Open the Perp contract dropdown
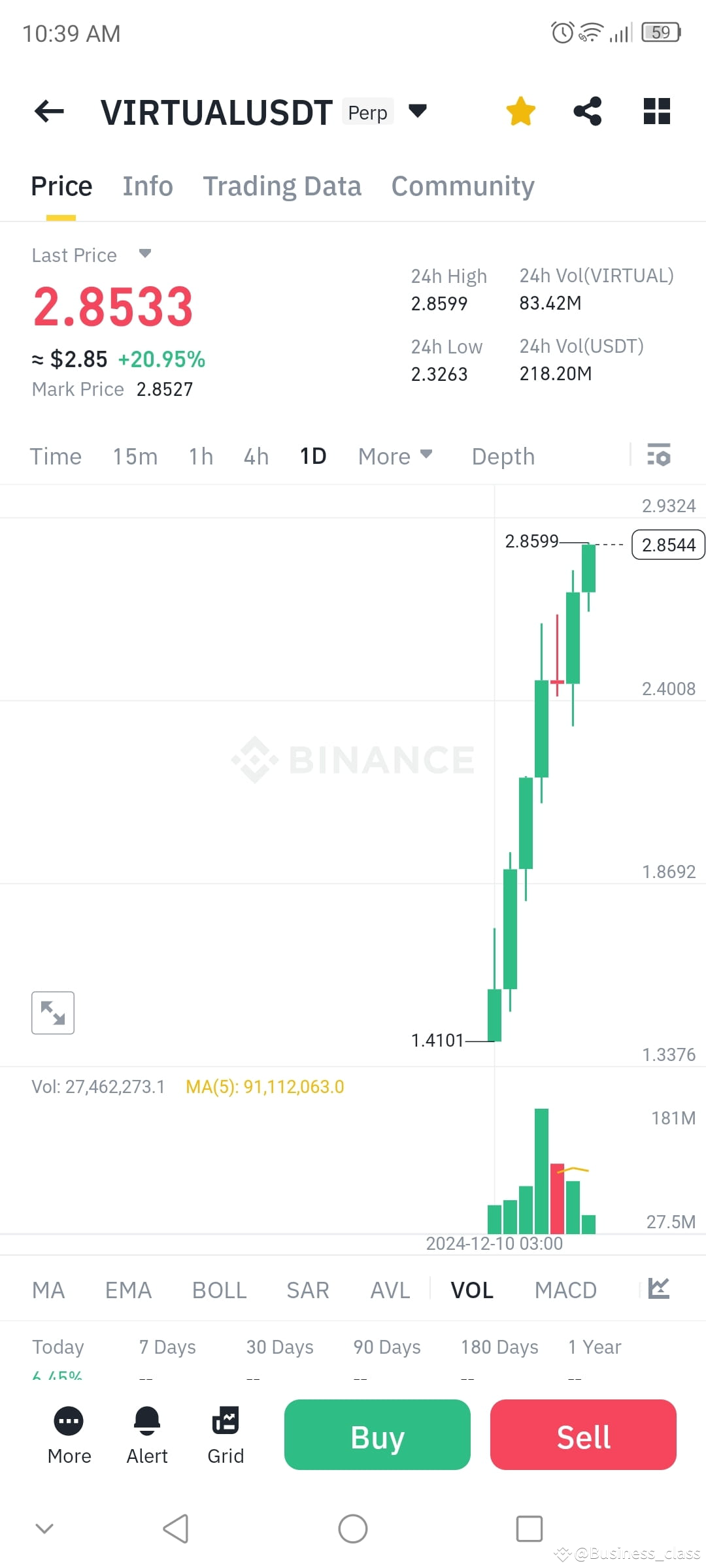This screenshot has width=706, height=1568. pyautogui.click(x=418, y=111)
